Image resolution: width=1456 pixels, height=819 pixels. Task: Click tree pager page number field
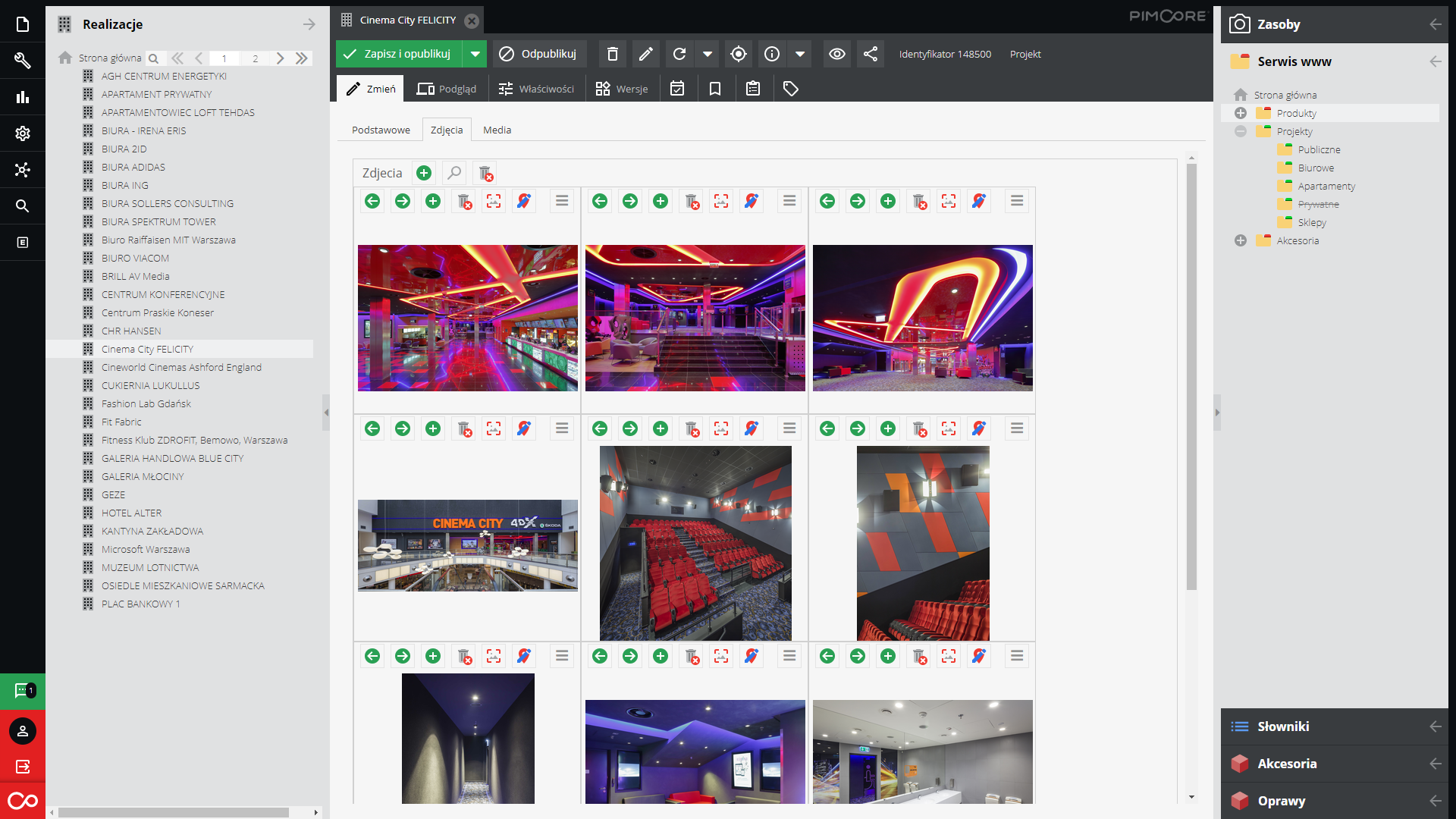224,58
